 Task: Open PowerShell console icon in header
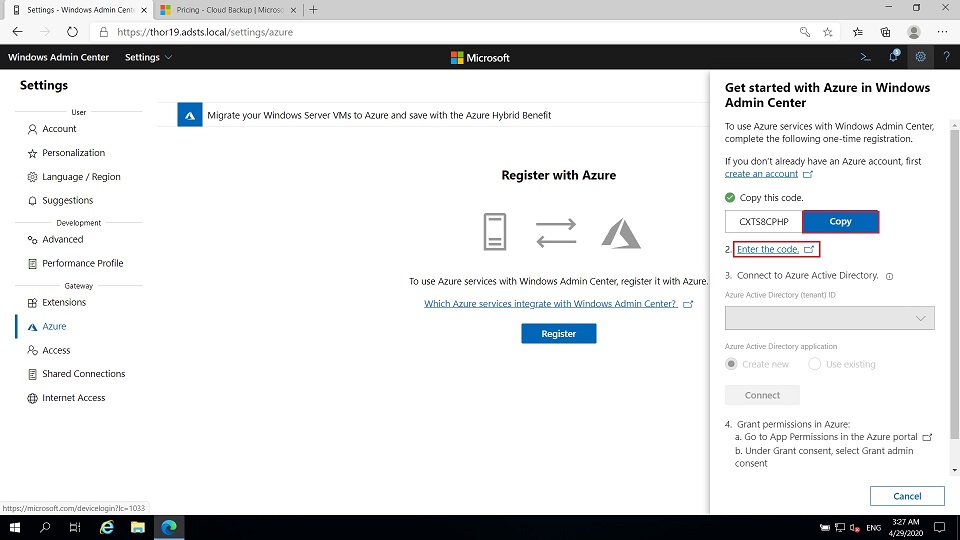point(865,57)
